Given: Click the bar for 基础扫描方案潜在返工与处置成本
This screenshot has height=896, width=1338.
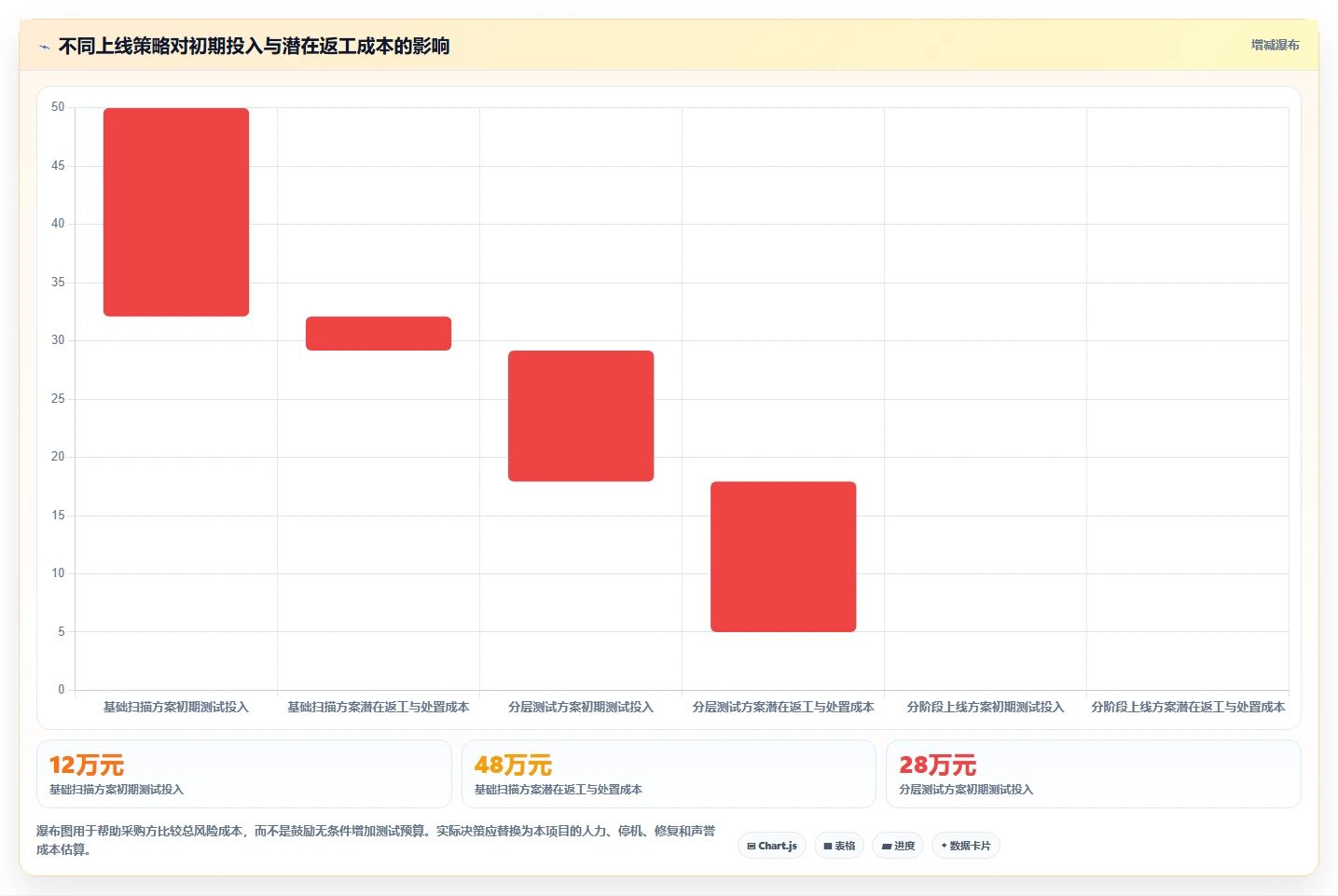Looking at the screenshot, I should point(379,334).
